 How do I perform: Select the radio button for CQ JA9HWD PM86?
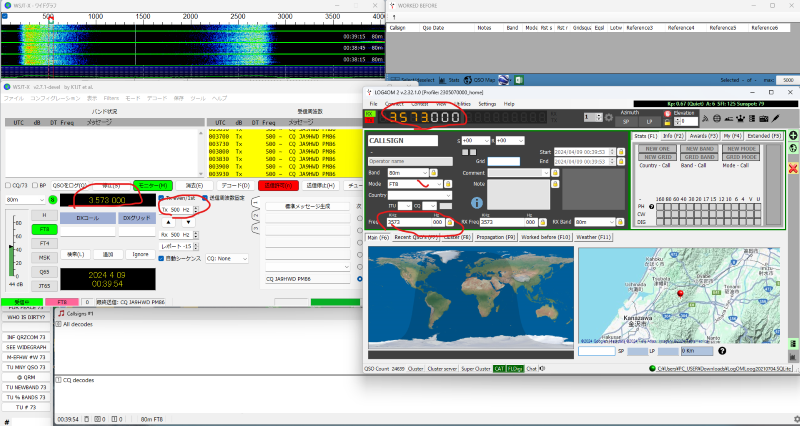pyautogui.click(x=360, y=279)
